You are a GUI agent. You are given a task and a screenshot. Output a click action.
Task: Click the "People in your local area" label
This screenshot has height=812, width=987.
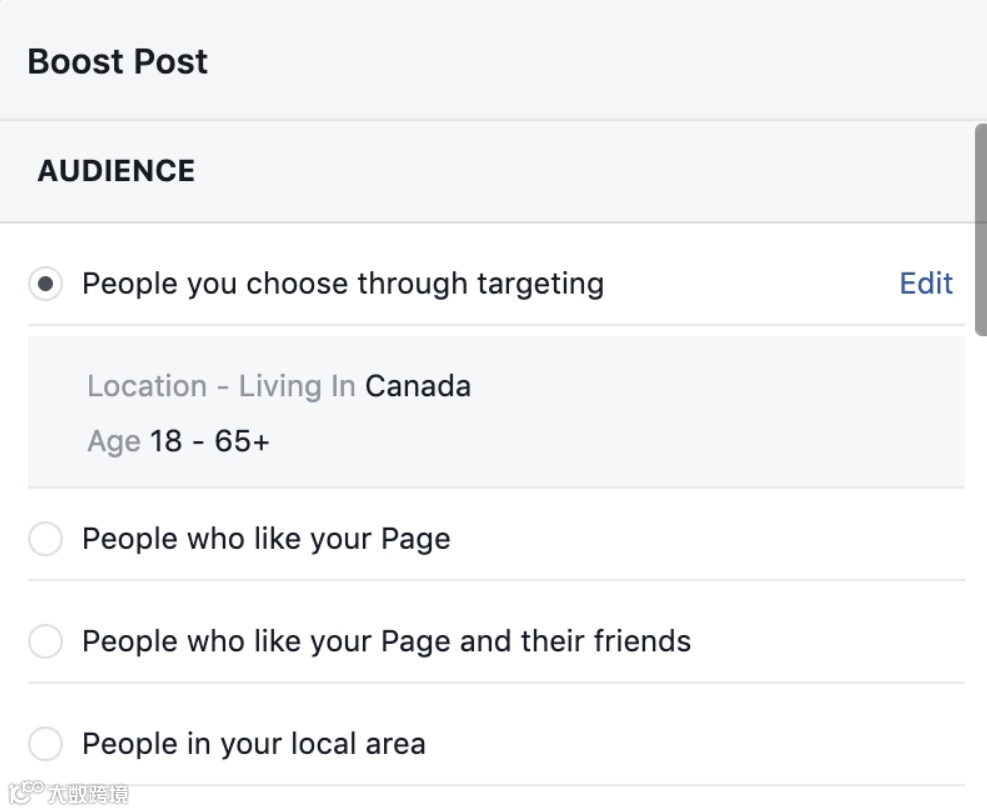click(254, 744)
